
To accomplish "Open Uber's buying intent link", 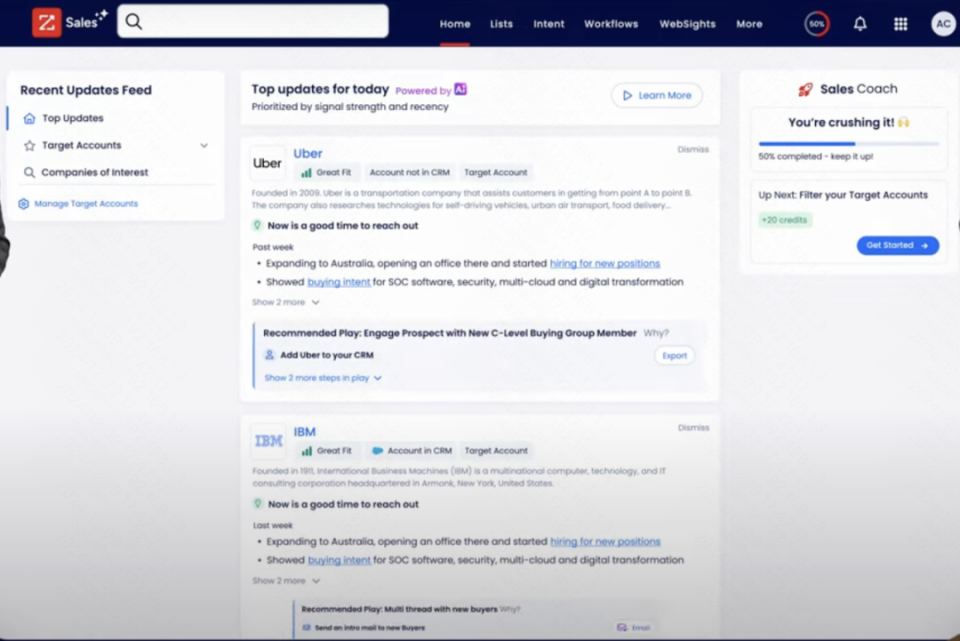I will [339, 282].
